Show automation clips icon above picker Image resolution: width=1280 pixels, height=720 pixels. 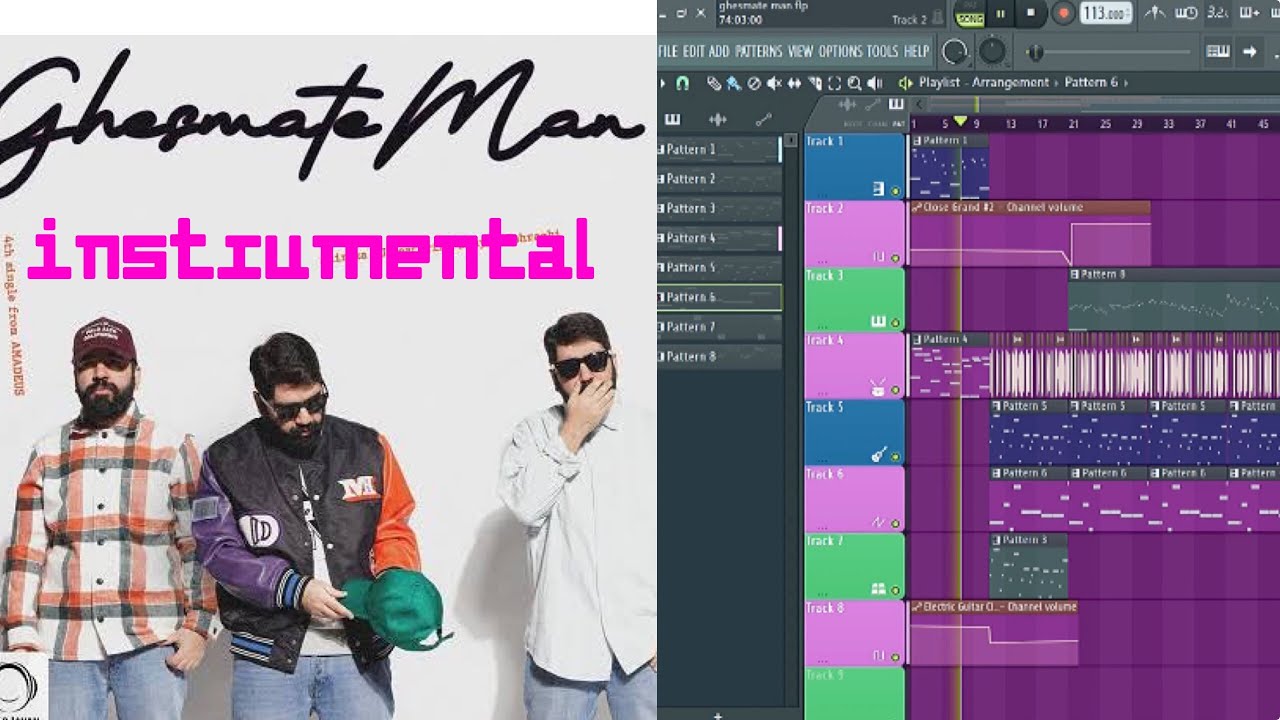pos(764,119)
